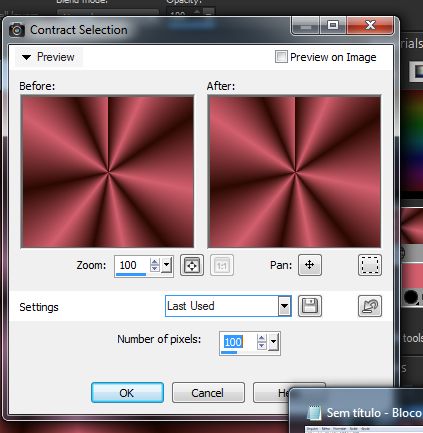The height and width of the screenshot is (433, 423).
Task: Collapse the Preview section triangle
Action: 26,57
